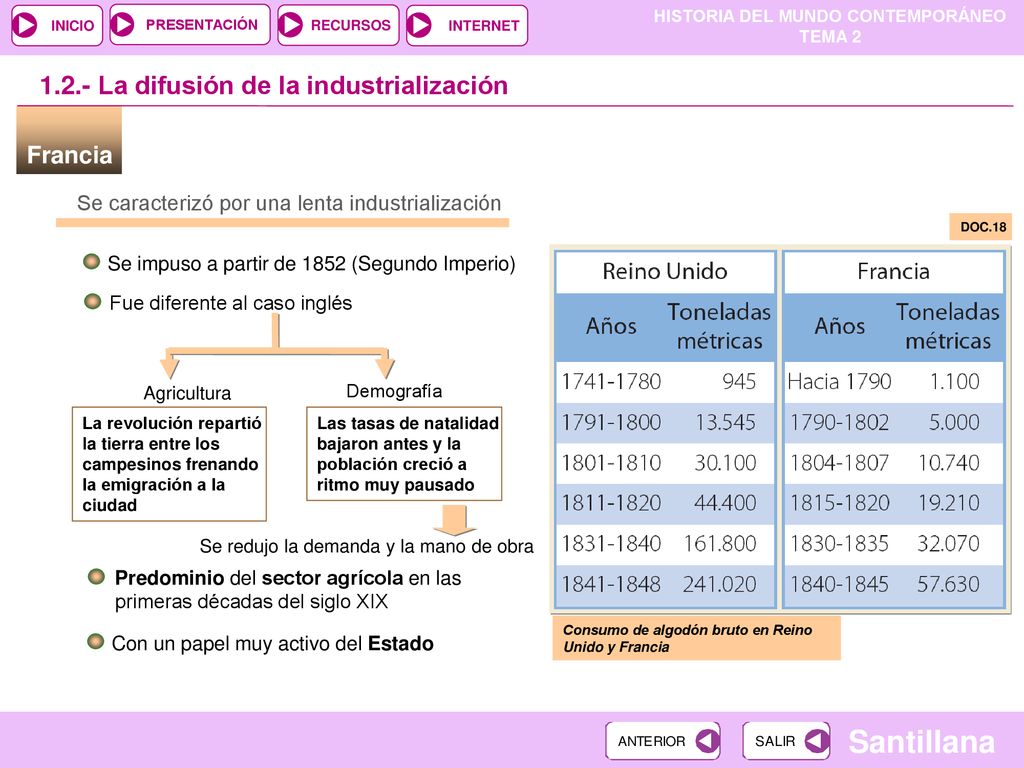Screen dimensions: 1024x768
Task: Open the INICIO menu label
Action: (x=72, y=26)
